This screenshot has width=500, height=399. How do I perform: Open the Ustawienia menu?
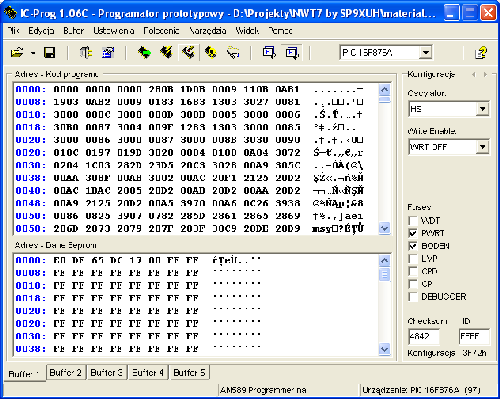114,31
